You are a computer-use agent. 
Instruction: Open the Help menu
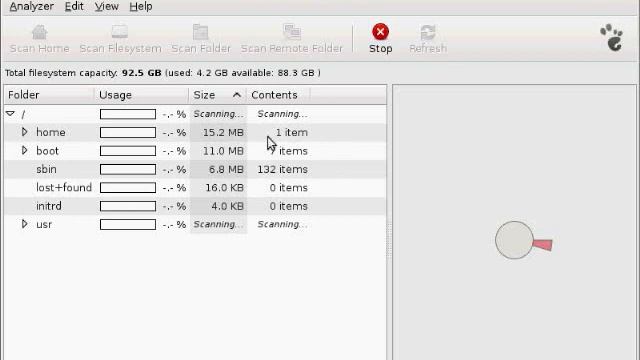coord(141,7)
